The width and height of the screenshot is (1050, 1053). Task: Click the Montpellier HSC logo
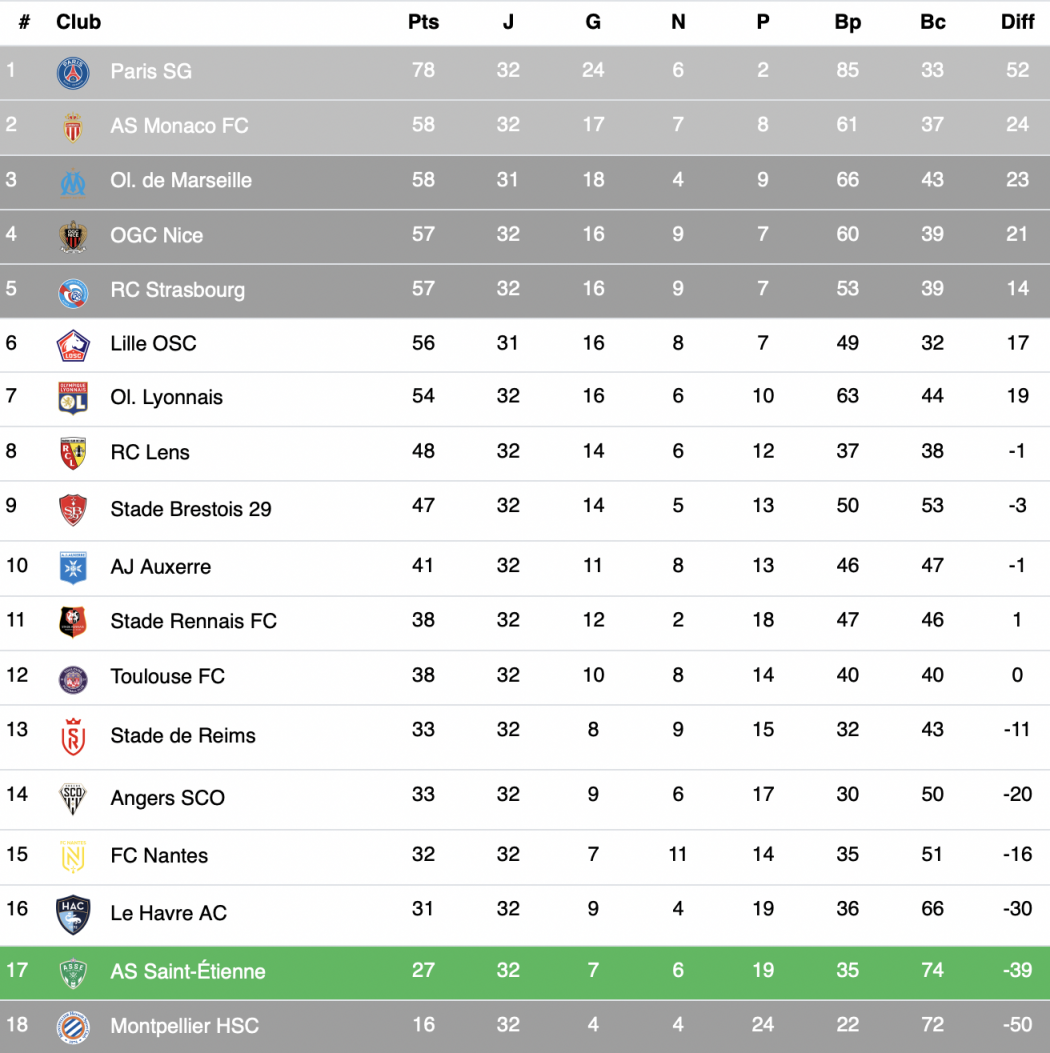pyautogui.click(x=73, y=1027)
